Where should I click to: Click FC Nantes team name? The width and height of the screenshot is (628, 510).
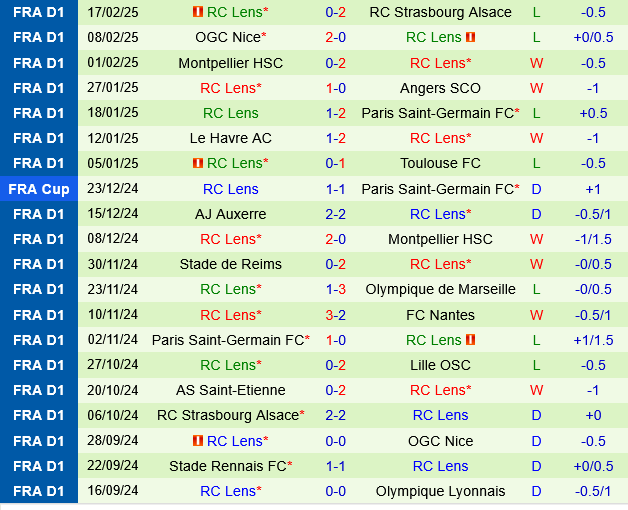(440, 315)
